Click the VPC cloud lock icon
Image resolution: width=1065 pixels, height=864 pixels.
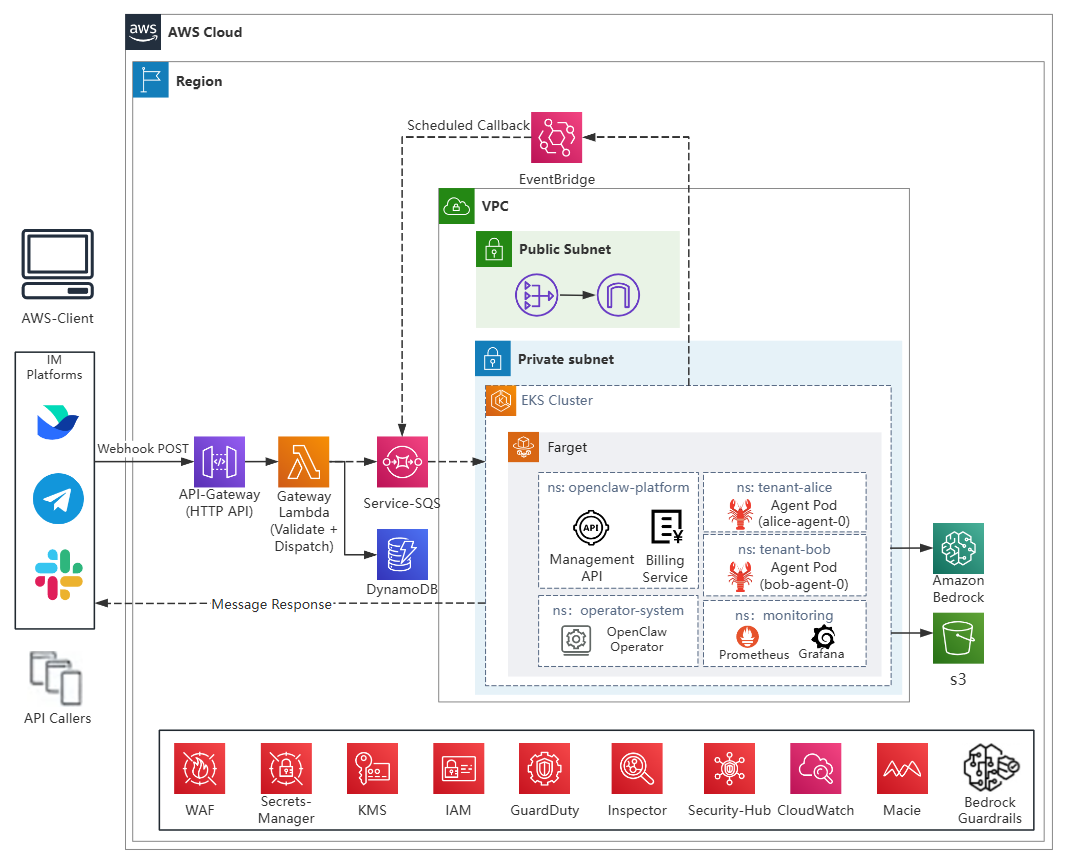456,206
